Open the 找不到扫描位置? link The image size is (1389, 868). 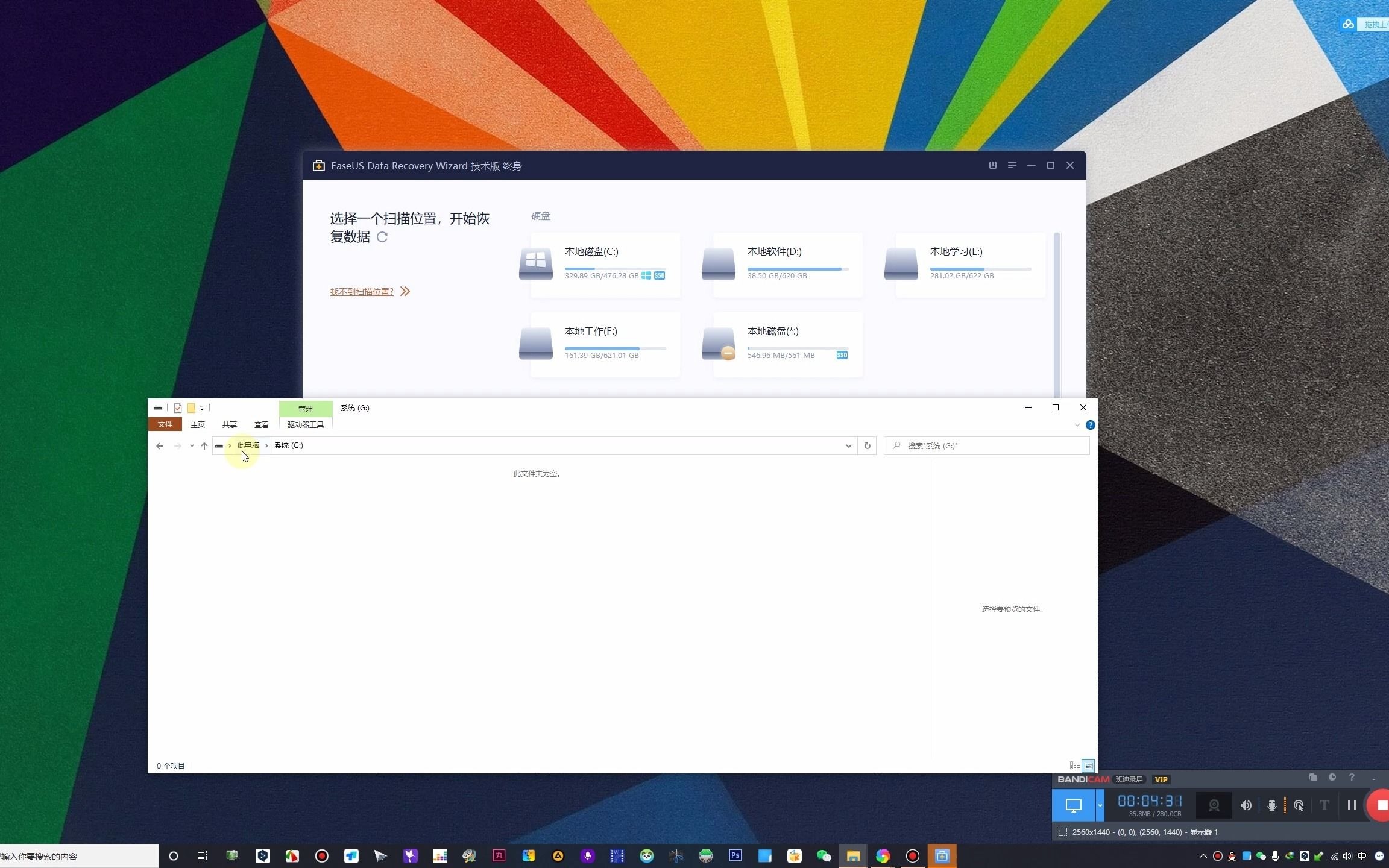(x=362, y=292)
